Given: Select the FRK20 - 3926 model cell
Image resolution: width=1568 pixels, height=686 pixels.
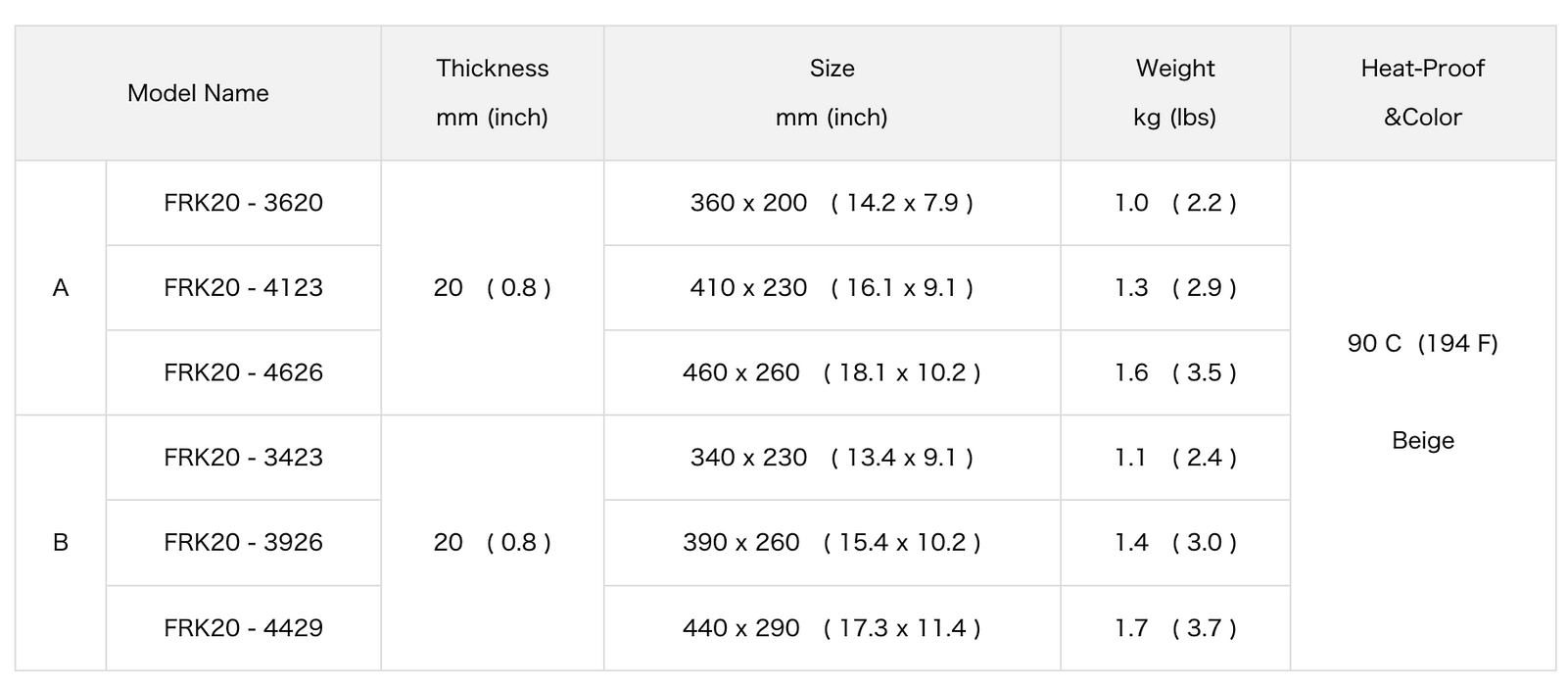Looking at the screenshot, I should [x=243, y=542].
